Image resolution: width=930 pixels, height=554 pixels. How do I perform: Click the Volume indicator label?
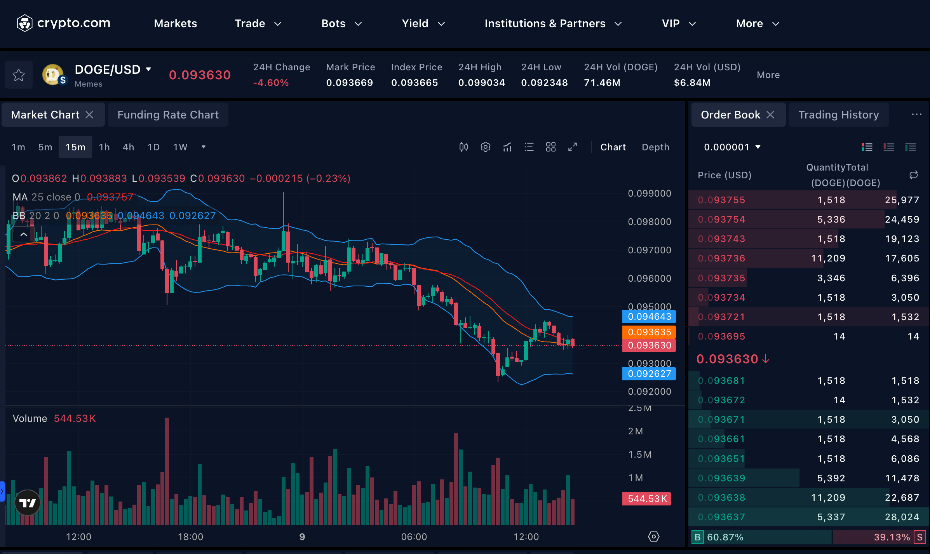pos(30,418)
